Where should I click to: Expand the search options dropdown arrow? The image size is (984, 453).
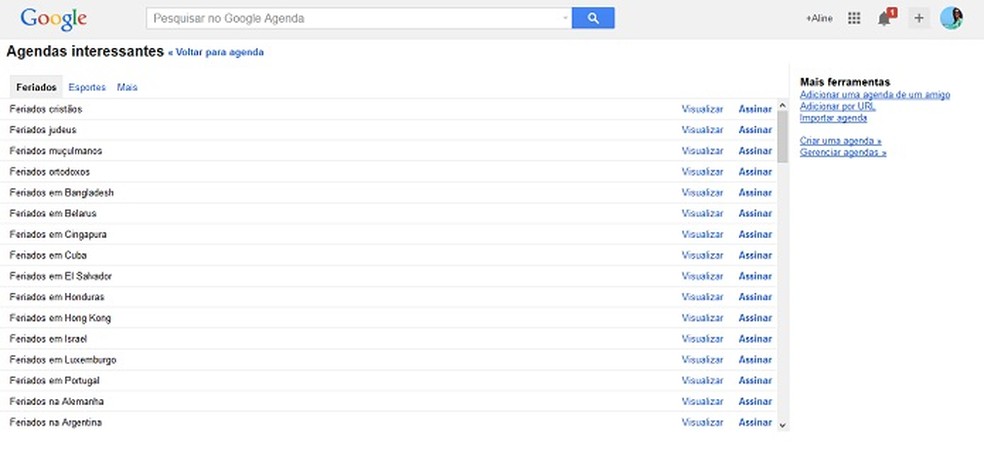(x=564, y=18)
